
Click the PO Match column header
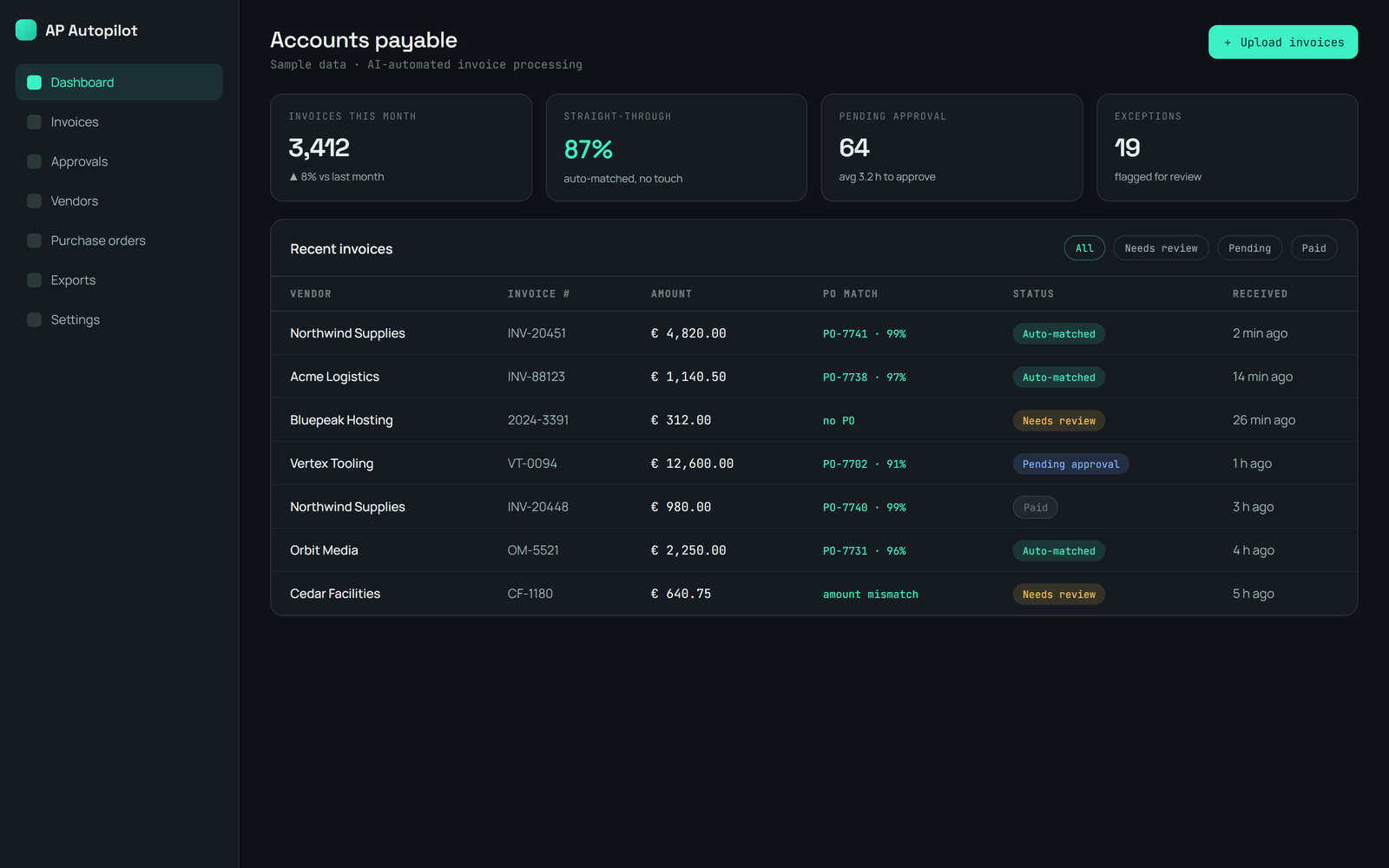pyautogui.click(x=850, y=294)
